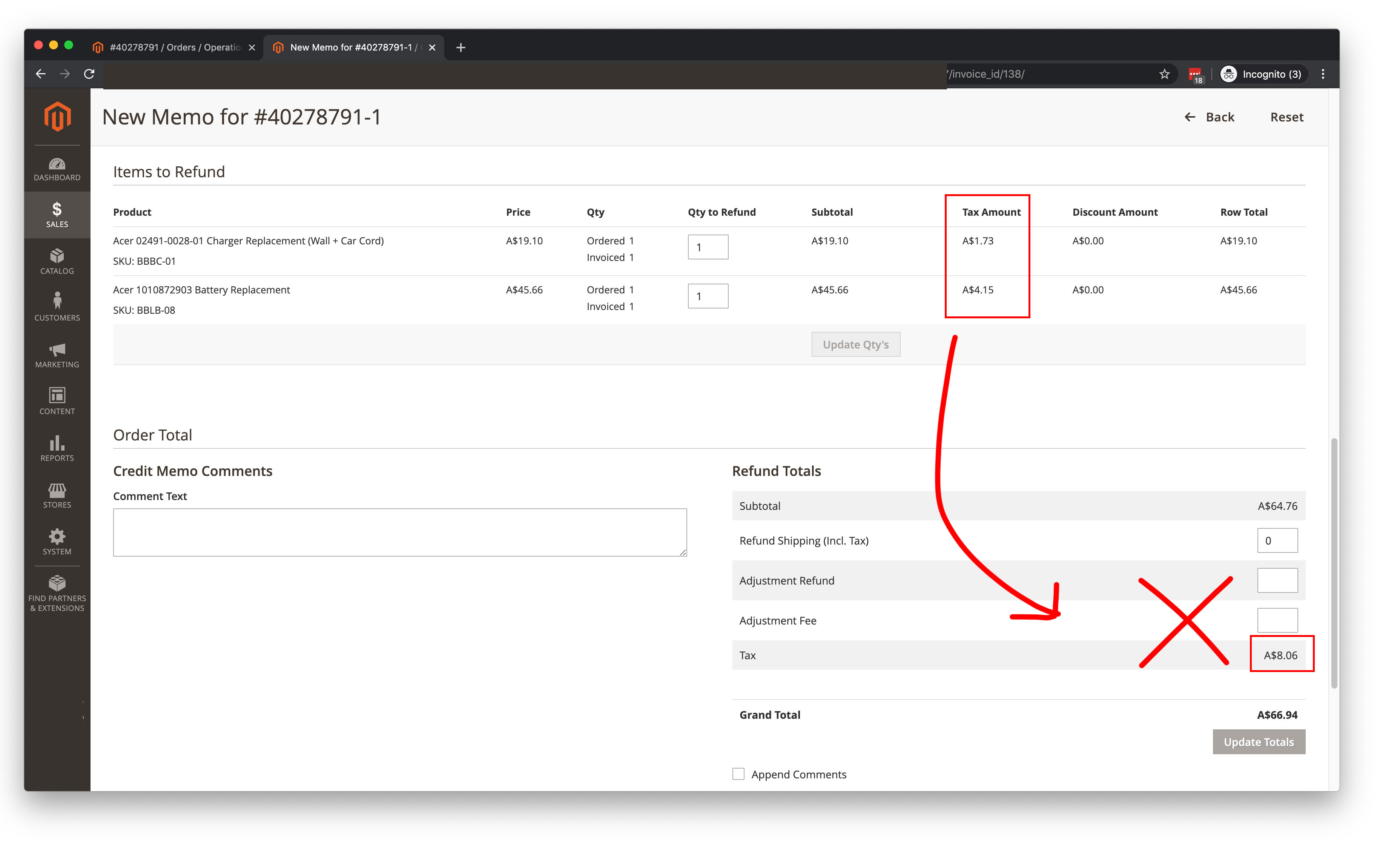Open the Catalog section
Image resolution: width=1400 pixels, height=847 pixels.
pos(56,261)
